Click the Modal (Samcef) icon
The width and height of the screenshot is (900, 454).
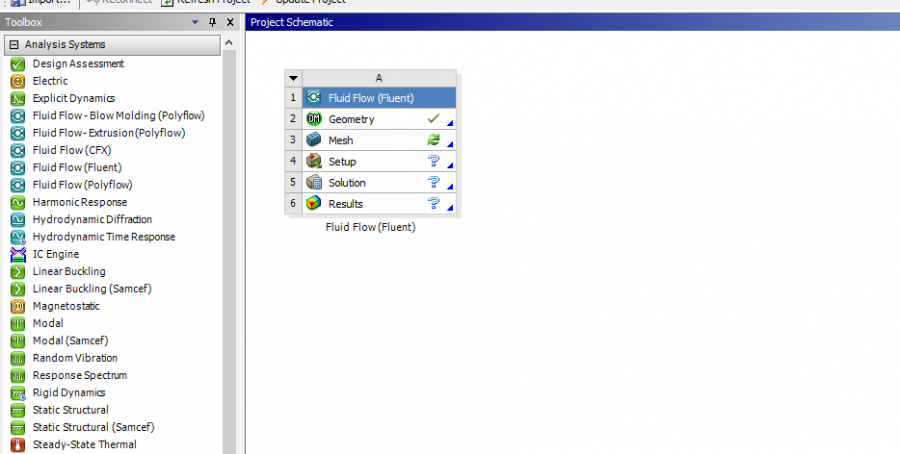coord(18,341)
